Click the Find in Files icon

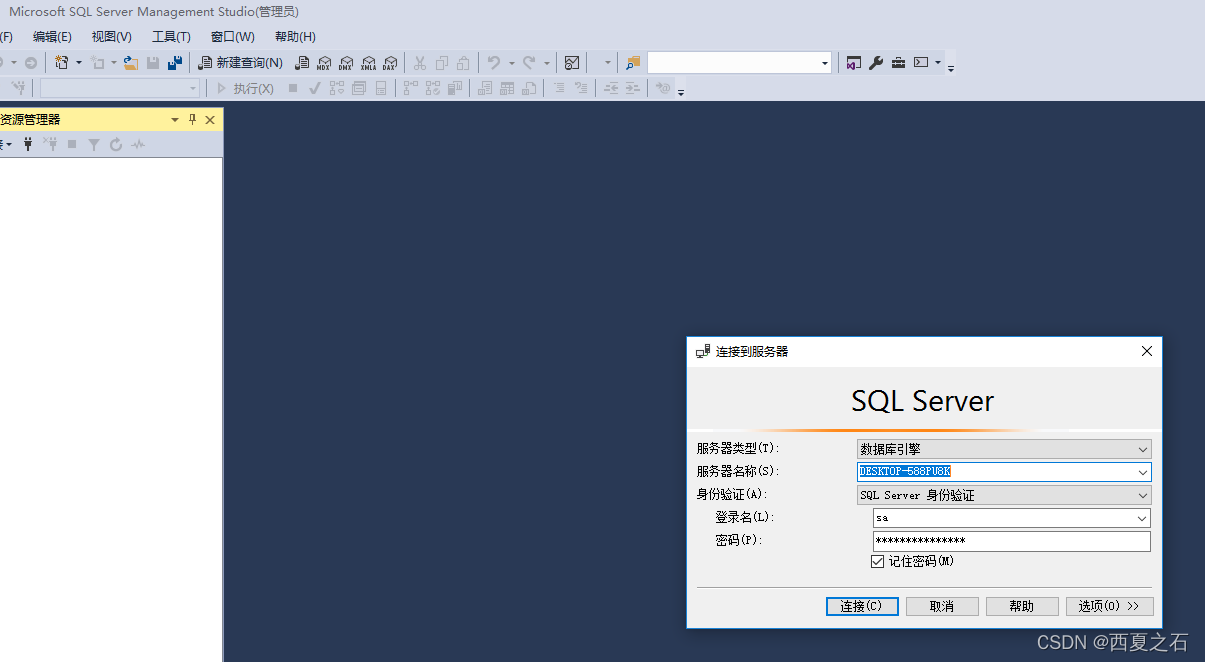633,62
